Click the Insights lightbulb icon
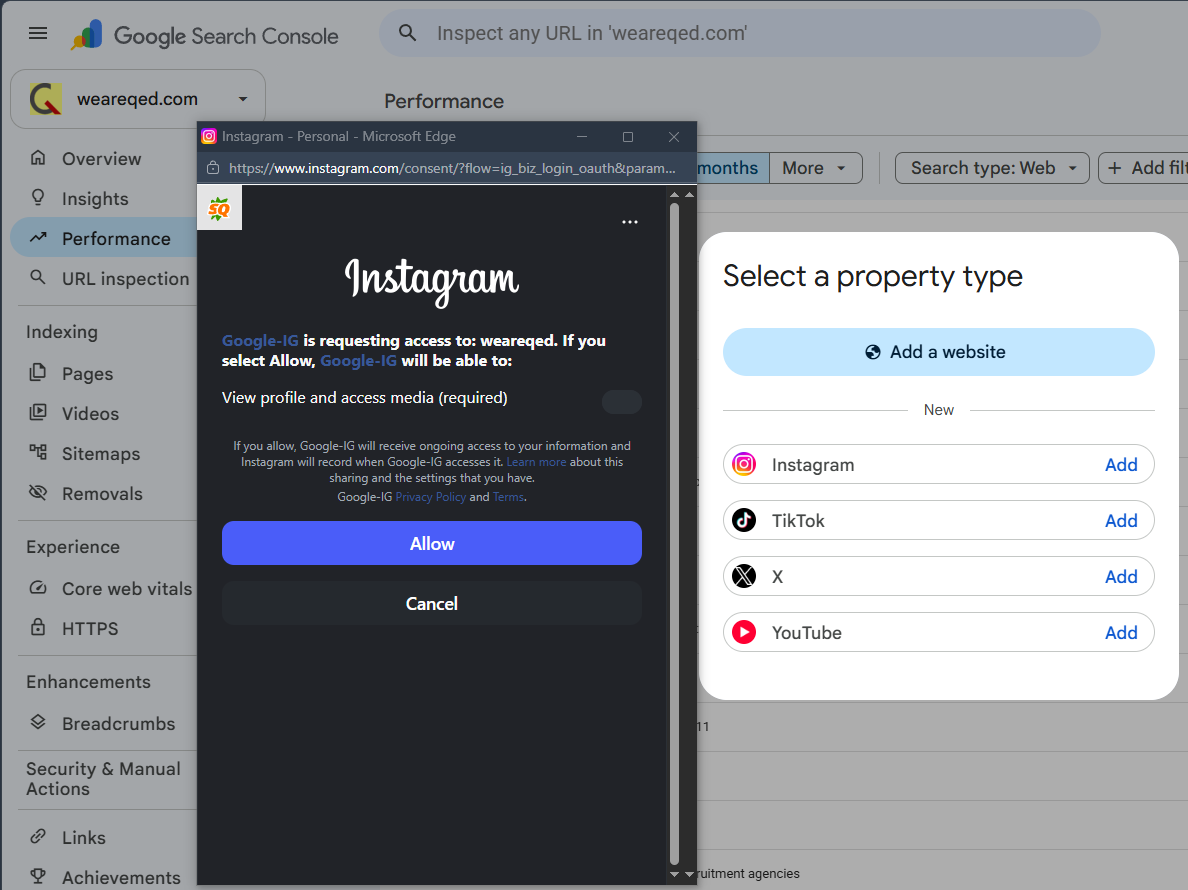The width and height of the screenshot is (1188, 890). [x=38, y=198]
